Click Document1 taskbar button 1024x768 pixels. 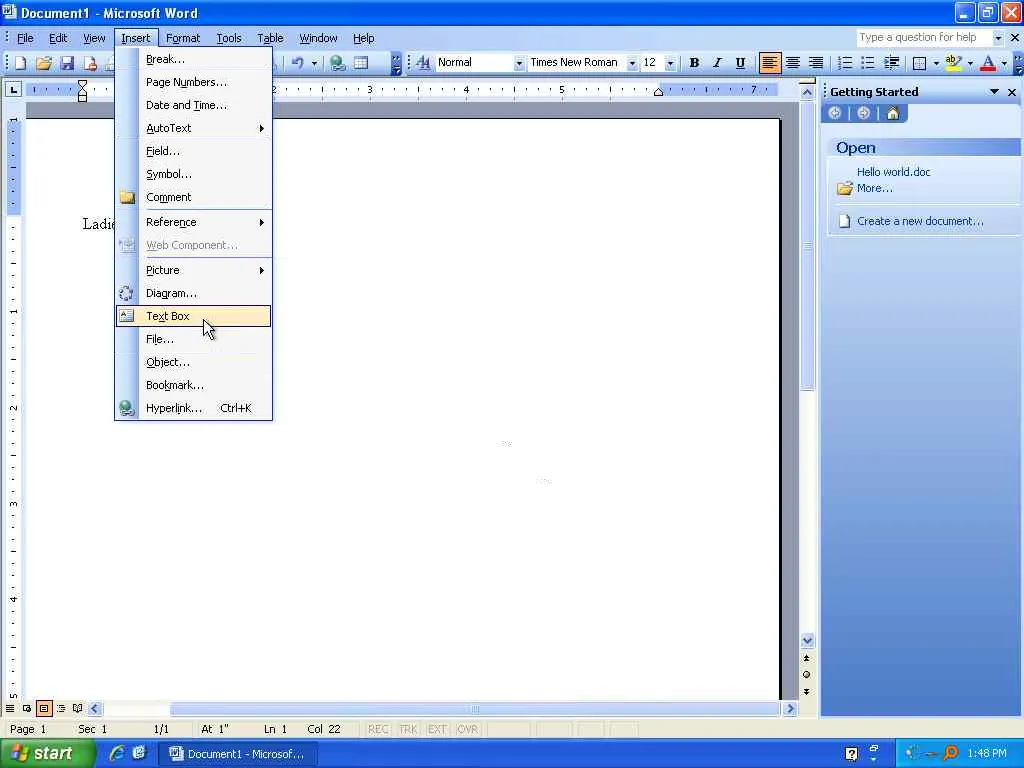pyautogui.click(x=238, y=754)
